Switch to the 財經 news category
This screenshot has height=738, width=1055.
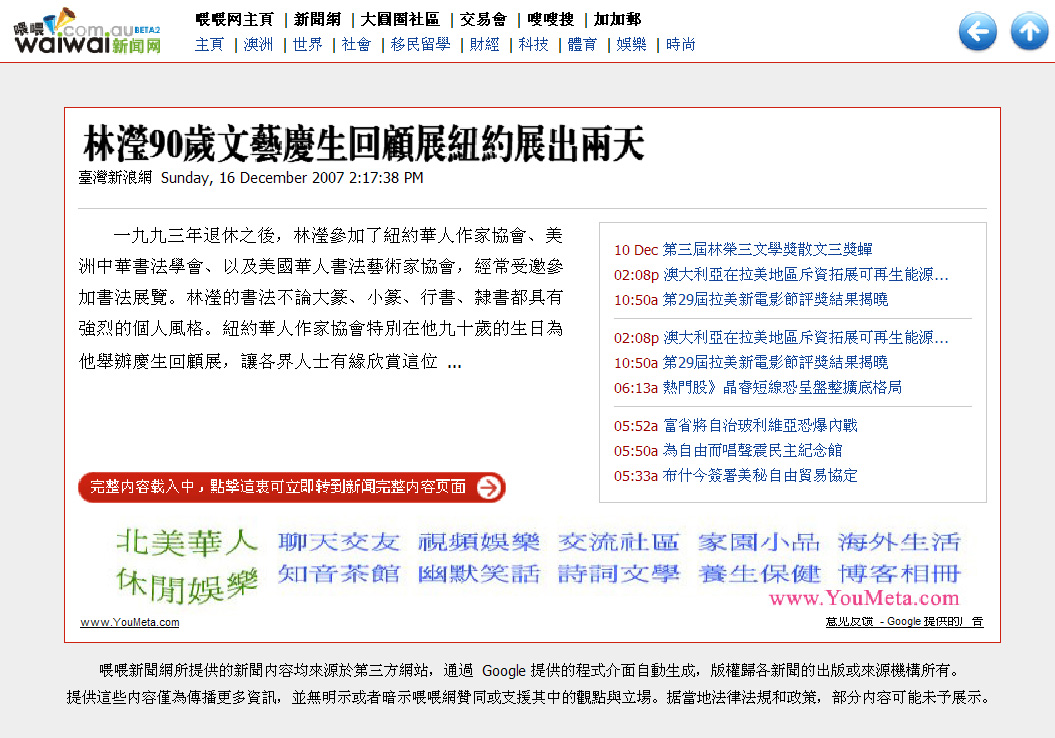point(484,45)
